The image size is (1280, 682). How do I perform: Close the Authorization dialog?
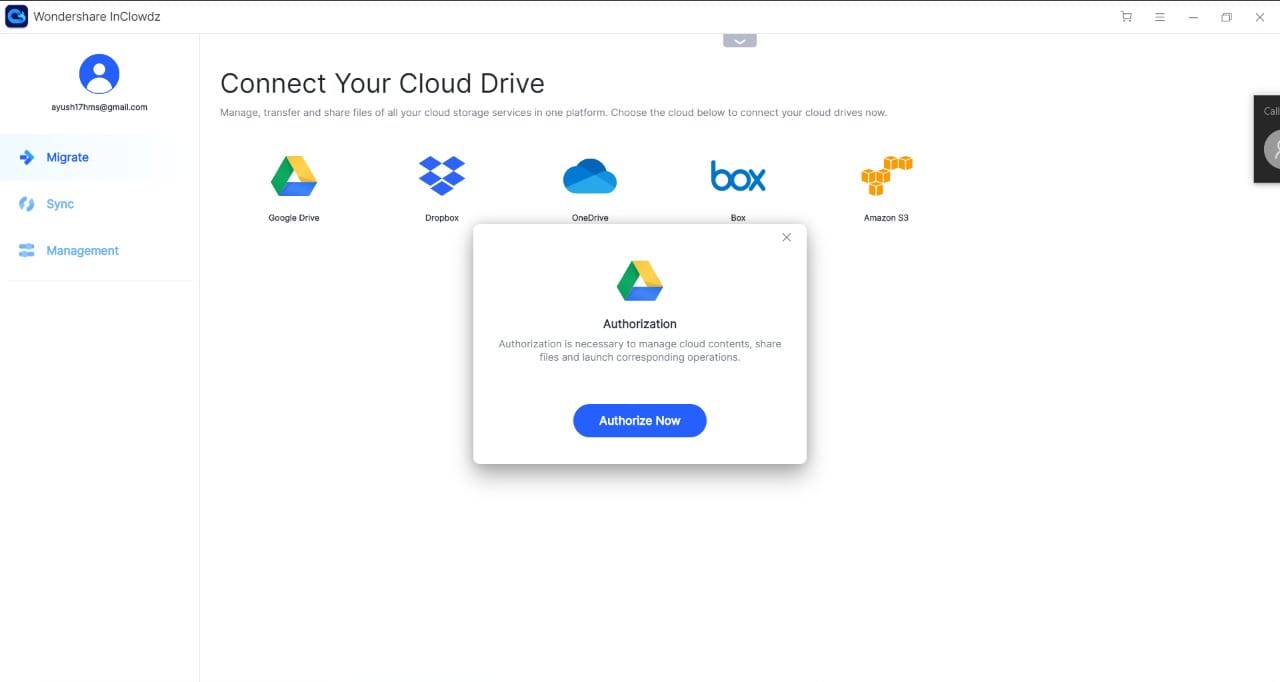(x=786, y=237)
